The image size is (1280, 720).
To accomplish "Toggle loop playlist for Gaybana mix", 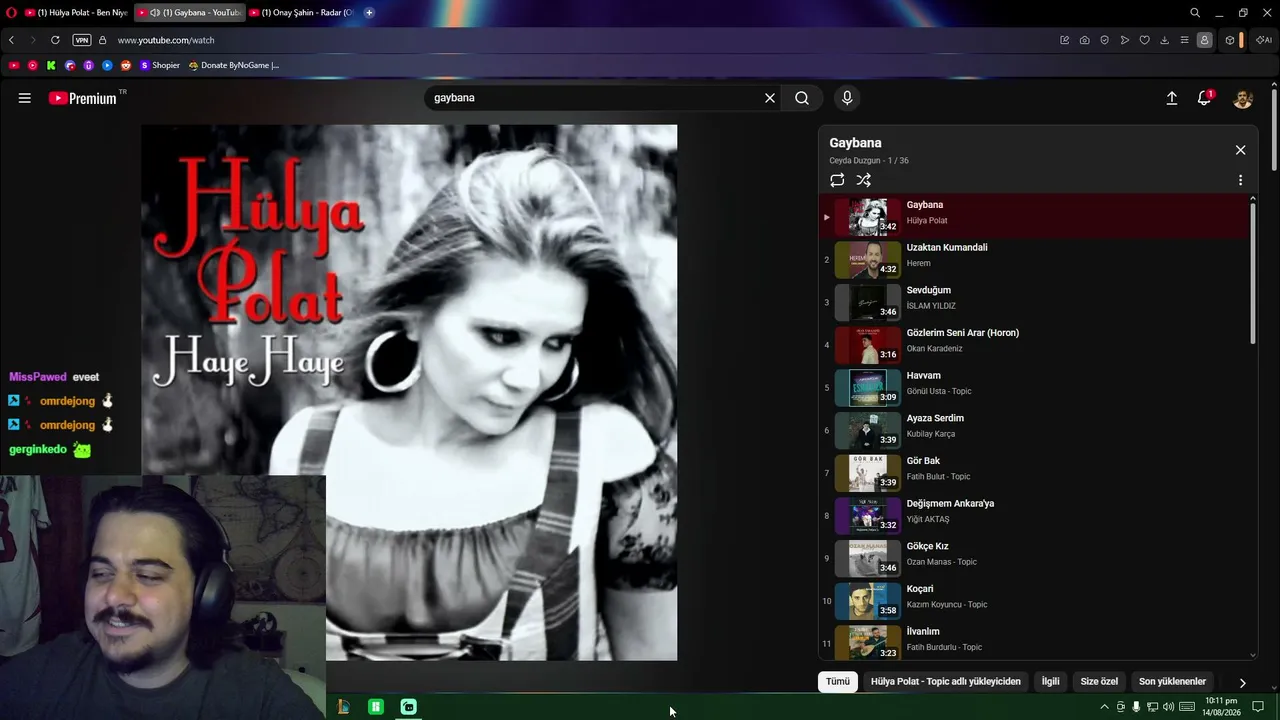I will [x=837, y=180].
